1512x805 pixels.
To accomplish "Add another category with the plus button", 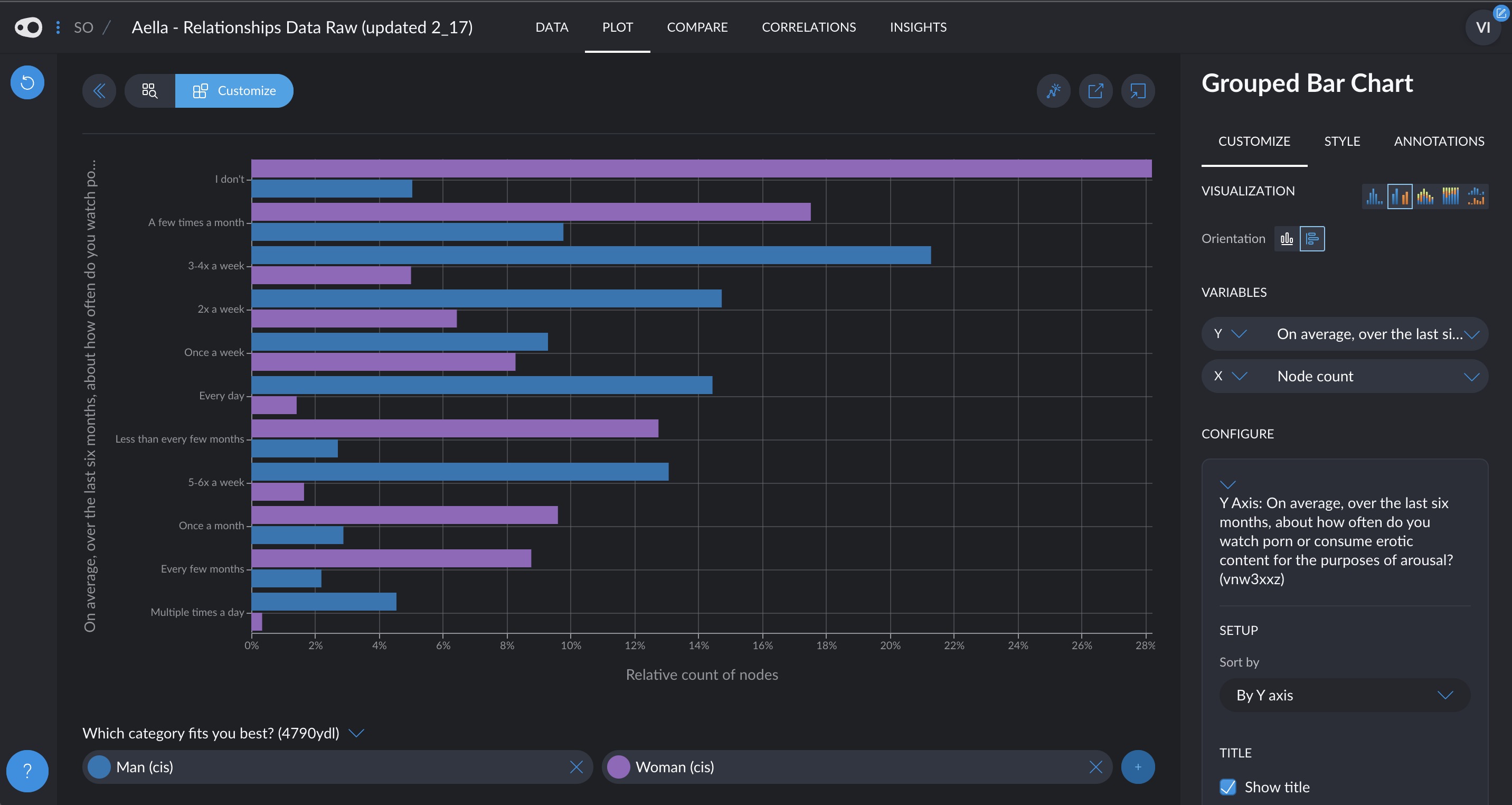I will [1138, 767].
